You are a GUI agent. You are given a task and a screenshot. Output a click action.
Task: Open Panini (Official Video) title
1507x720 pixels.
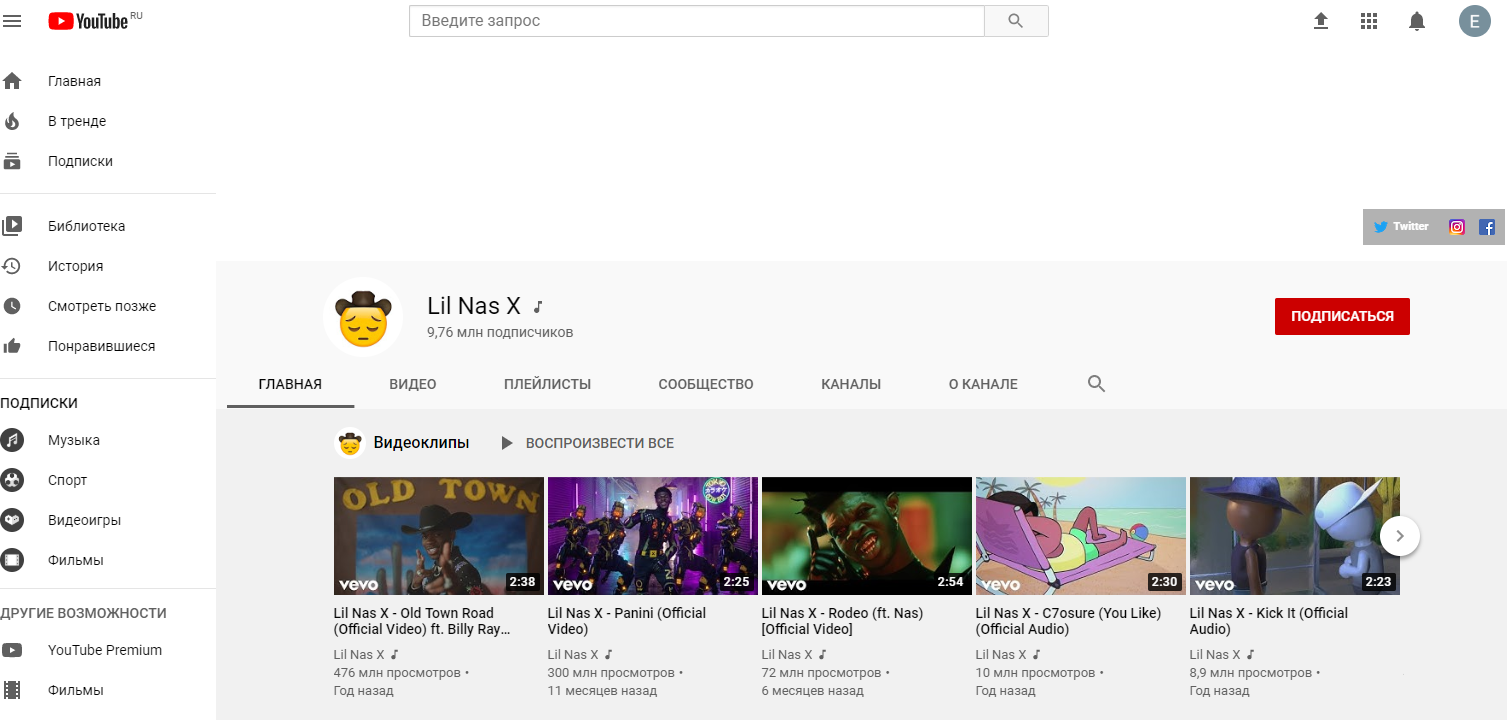pos(627,621)
